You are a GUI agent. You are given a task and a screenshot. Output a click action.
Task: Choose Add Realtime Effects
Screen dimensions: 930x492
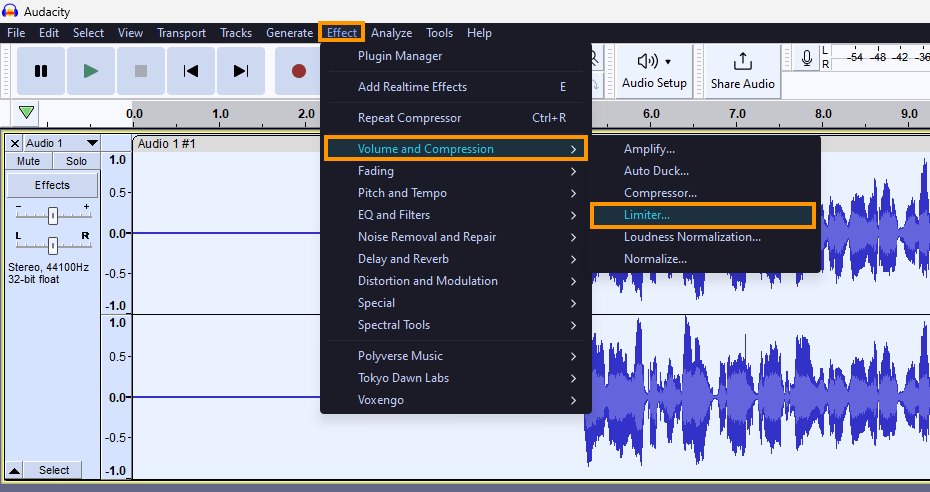pos(456,87)
